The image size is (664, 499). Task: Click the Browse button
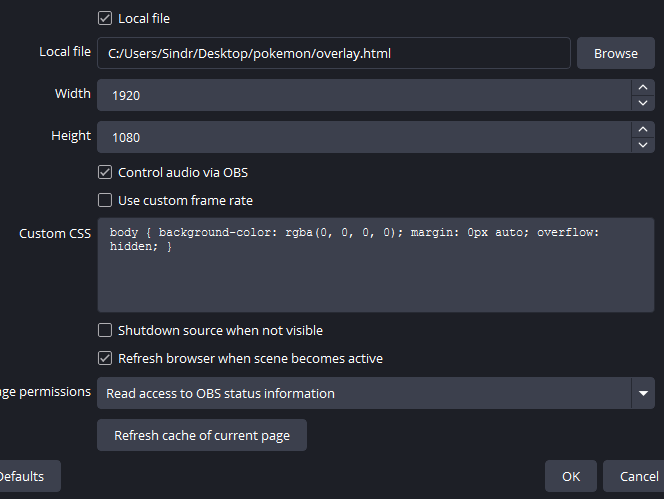coord(615,53)
